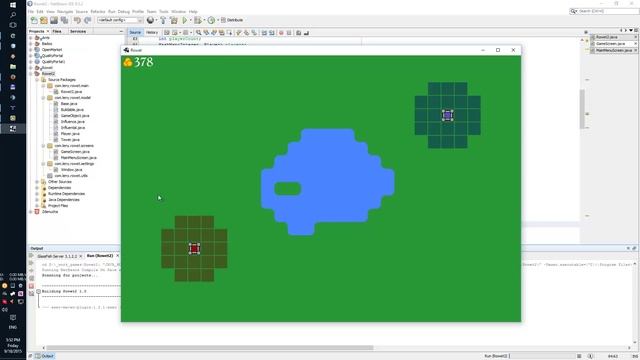Open the Debug Project dropdown arrow
Screen dimensions: 640x360
coord(204,20)
